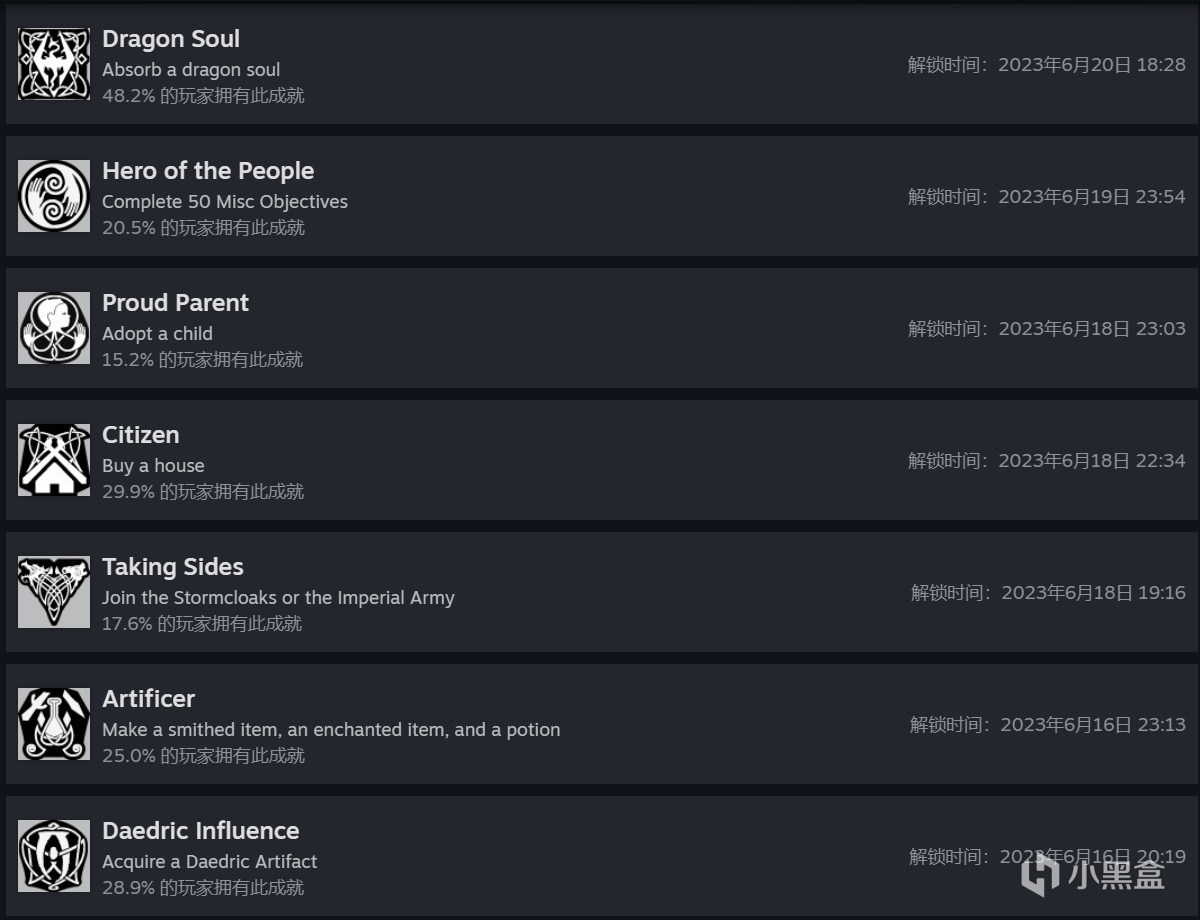Click the Artificer achievement icon
Screen dimensions: 1200x920
[x=54, y=724]
